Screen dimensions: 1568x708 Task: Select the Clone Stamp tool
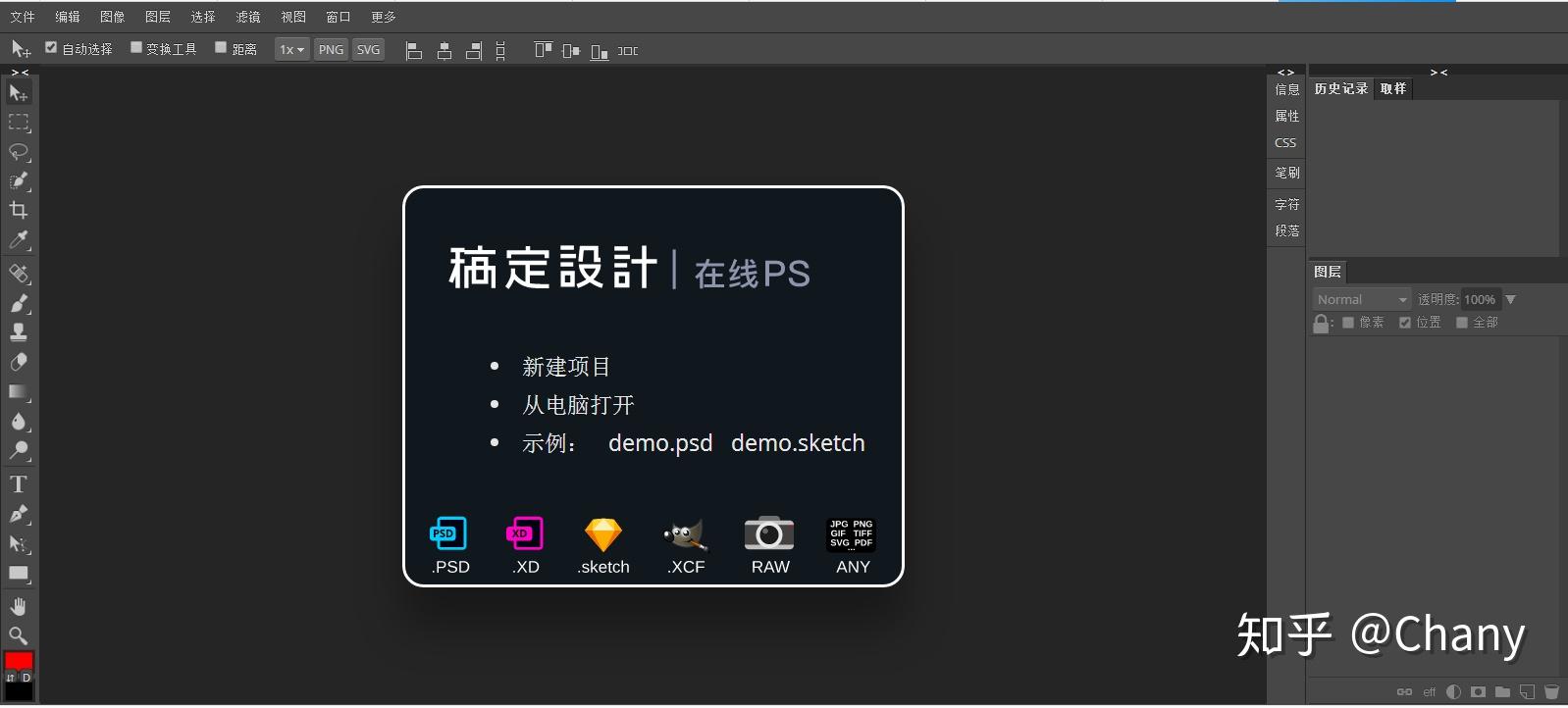19,332
